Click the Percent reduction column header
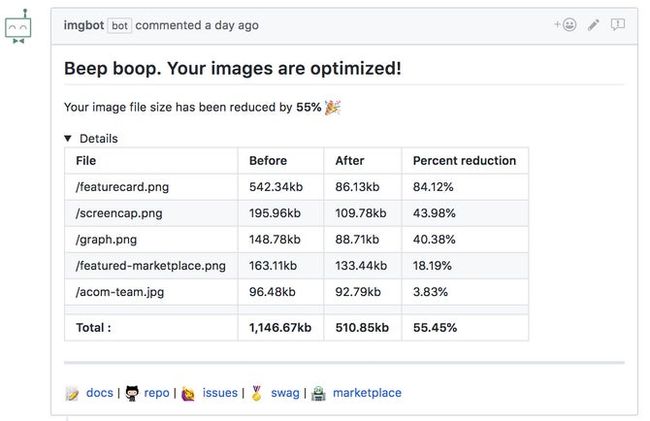Image resolution: width=650 pixels, height=421 pixels. click(464, 161)
